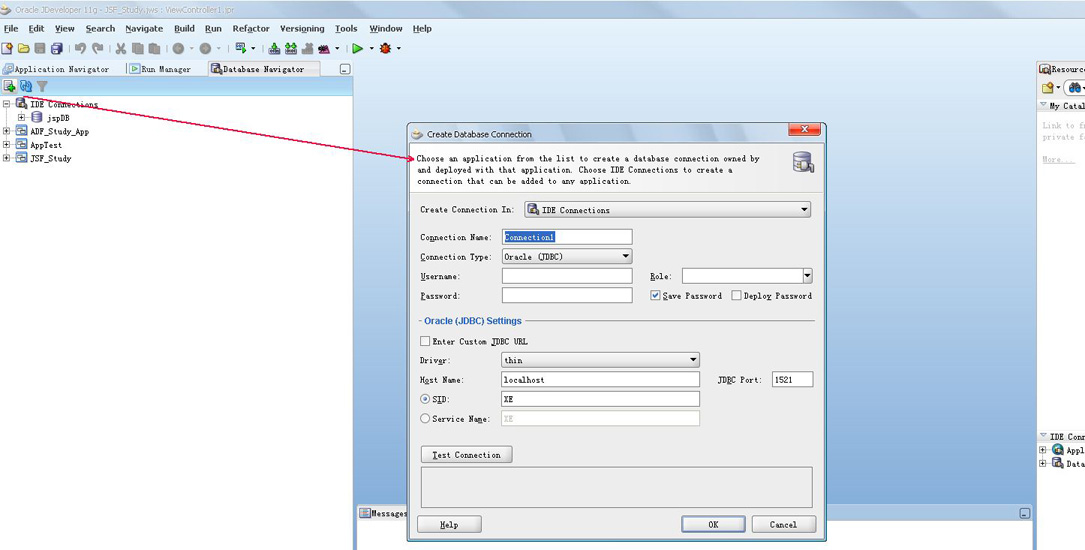
Task: Open the Versioning menu
Action: coord(302,28)
